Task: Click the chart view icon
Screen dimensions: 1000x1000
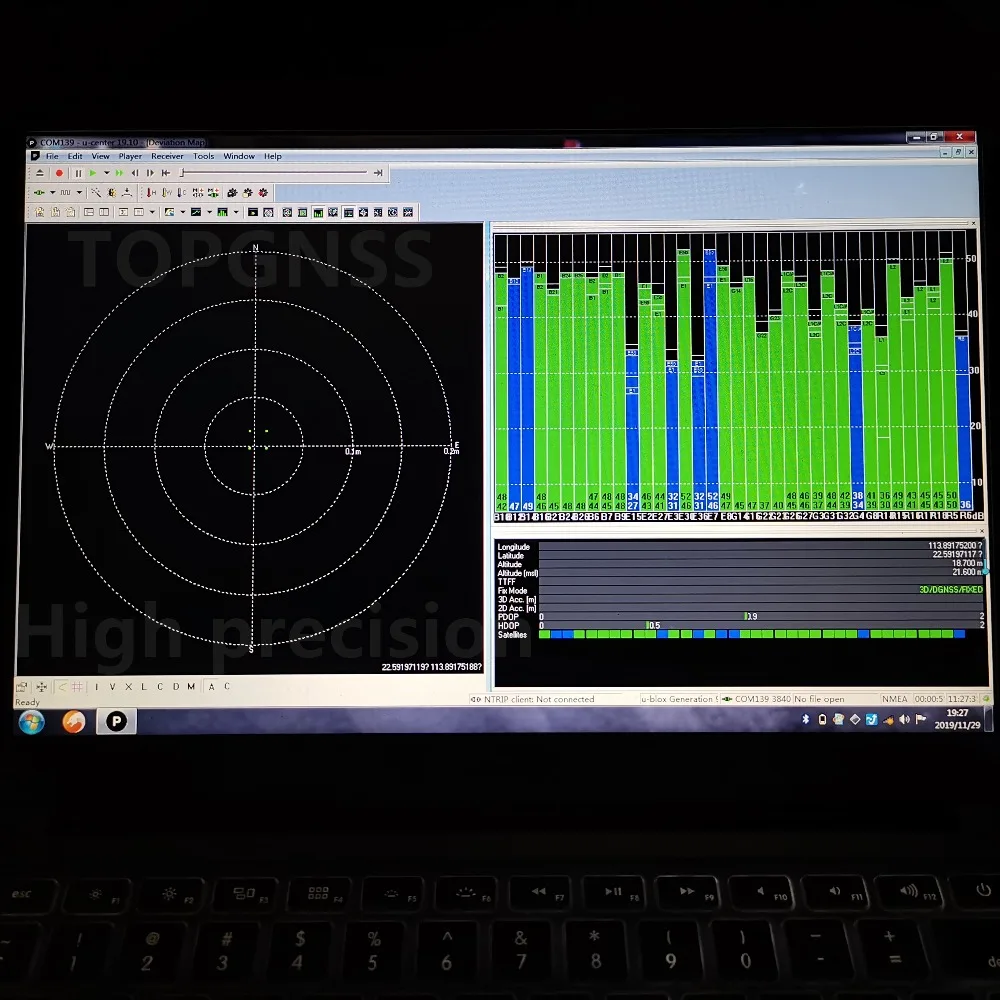Action: click(x=196, y=212)
